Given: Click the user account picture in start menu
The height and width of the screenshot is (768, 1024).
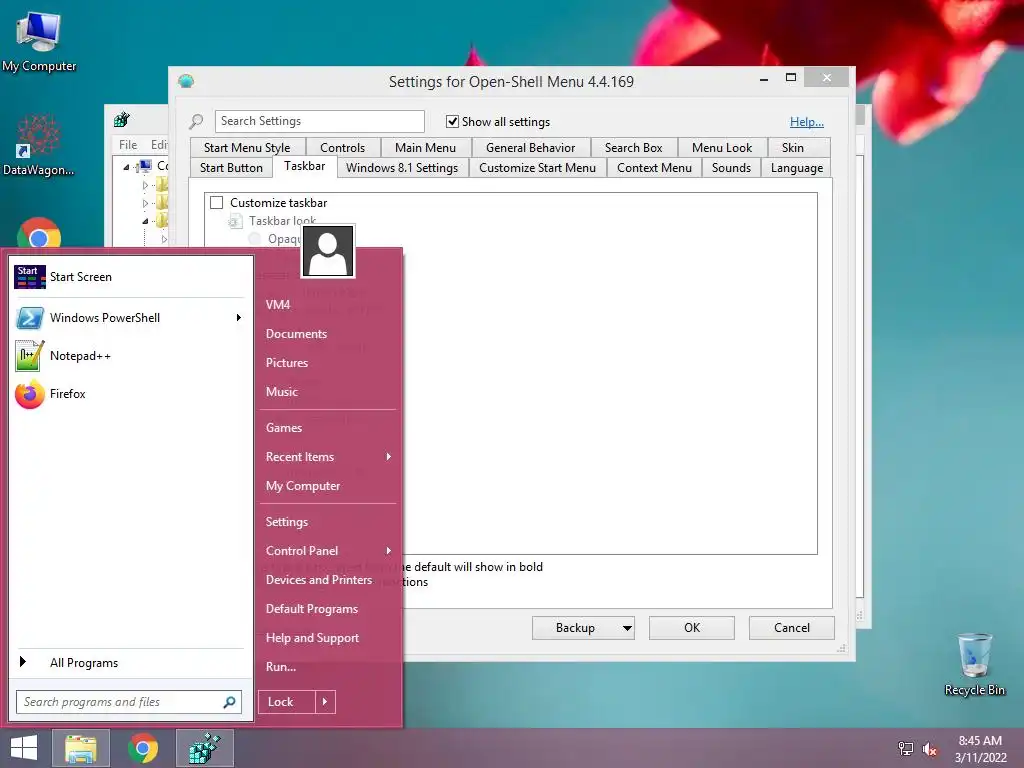Looking at the screenshot, I should pyautogui.click(x=328, y=251).
